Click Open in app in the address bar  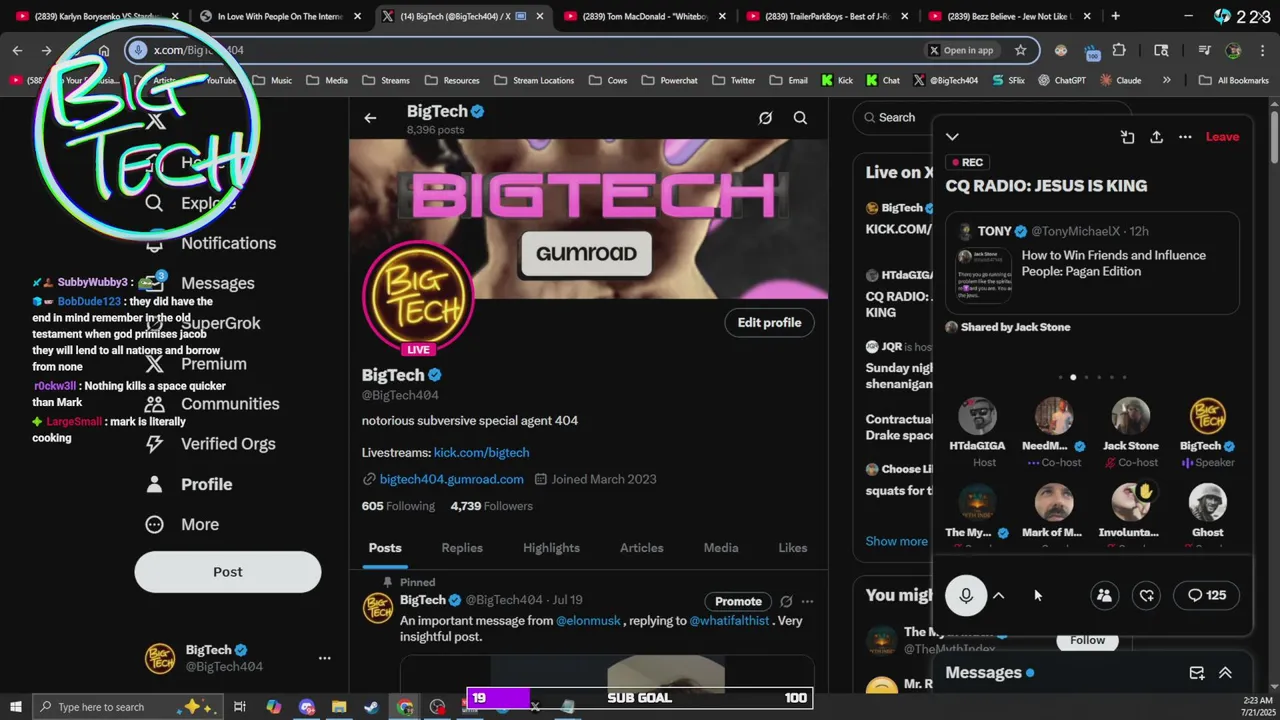click(960, 50)
